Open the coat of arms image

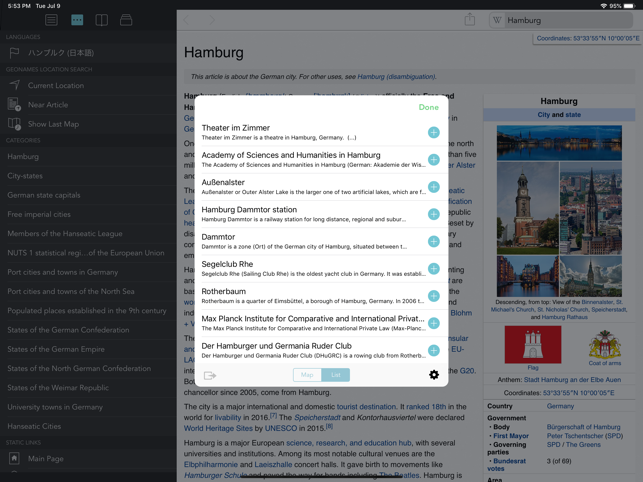[605, 345]
